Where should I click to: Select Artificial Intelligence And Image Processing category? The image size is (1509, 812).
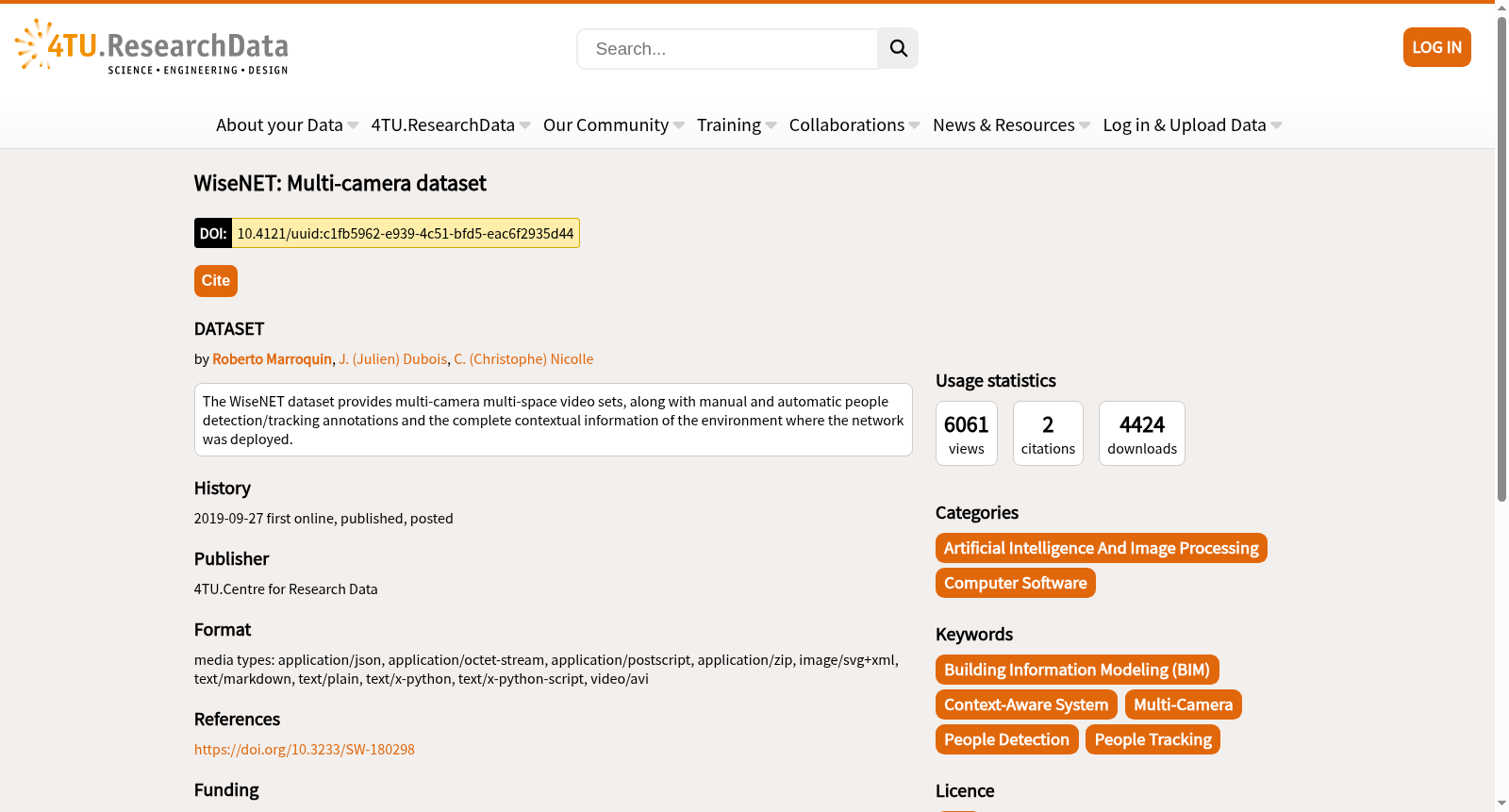pos(1102,548)
